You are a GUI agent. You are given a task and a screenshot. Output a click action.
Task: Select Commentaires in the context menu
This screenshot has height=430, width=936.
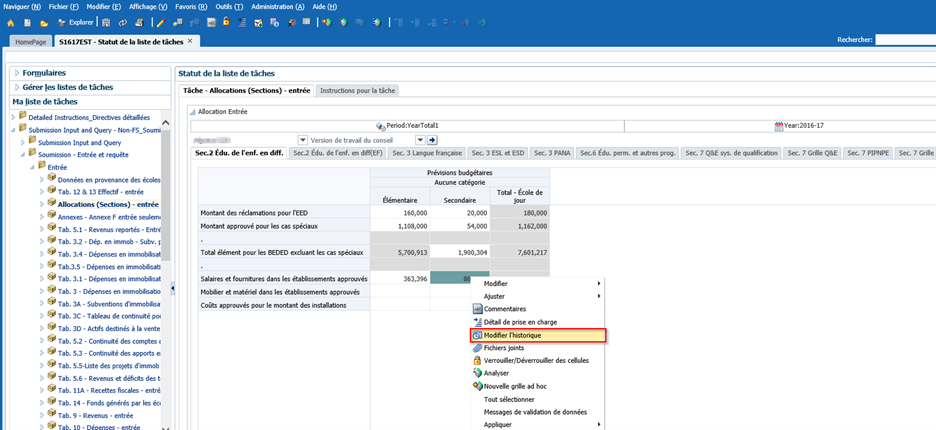tap(504, 309)
